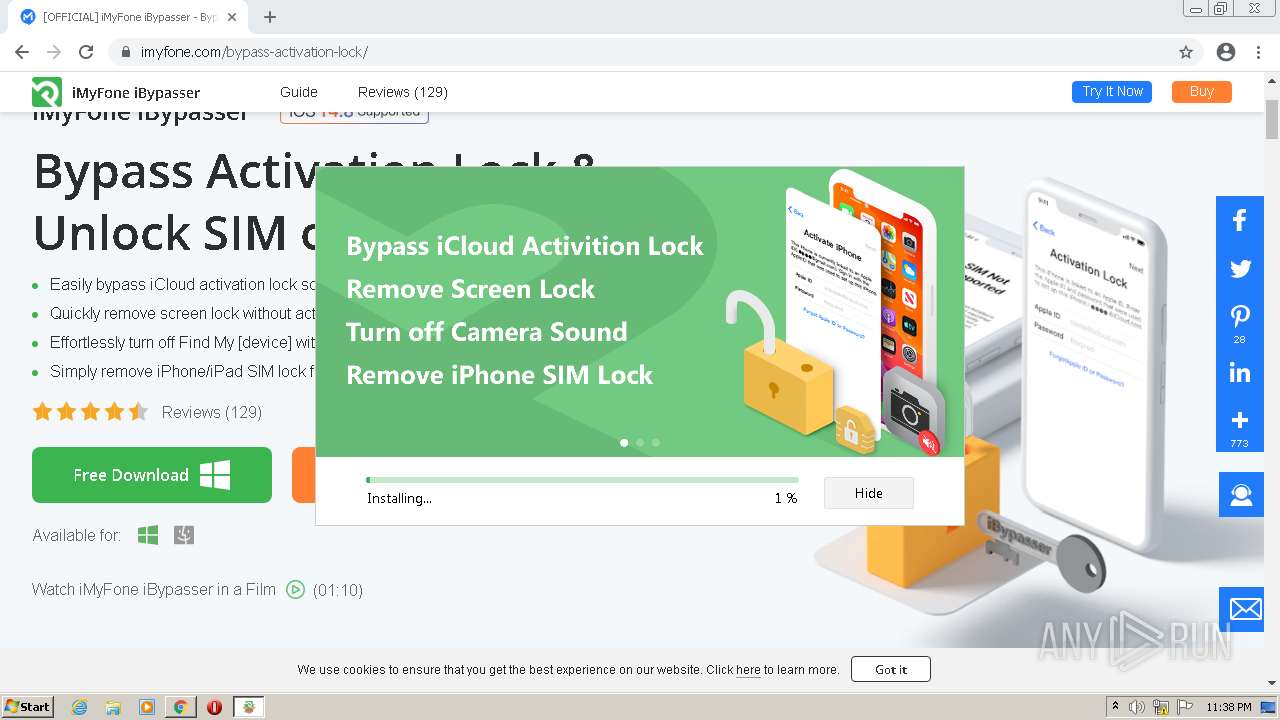Screen dimensions: 1280x720
Task: Open the media player taskbar icon
Action: coord(147,707)
